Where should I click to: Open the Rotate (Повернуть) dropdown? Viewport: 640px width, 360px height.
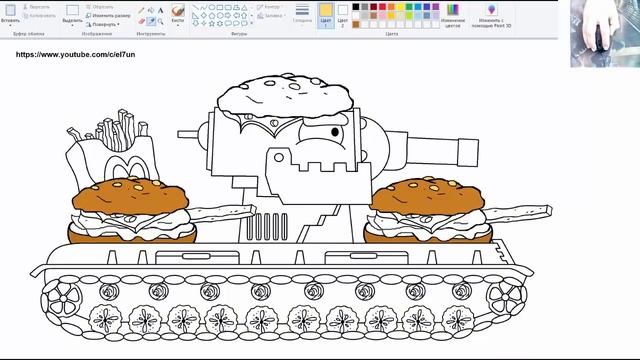tap(103, 24)
